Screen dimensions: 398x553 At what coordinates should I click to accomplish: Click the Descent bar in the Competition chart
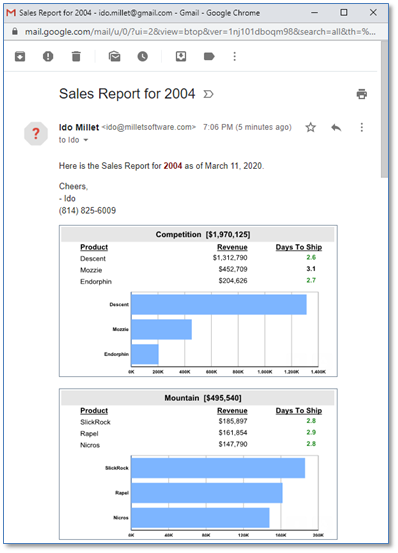(x=219, y=304)
